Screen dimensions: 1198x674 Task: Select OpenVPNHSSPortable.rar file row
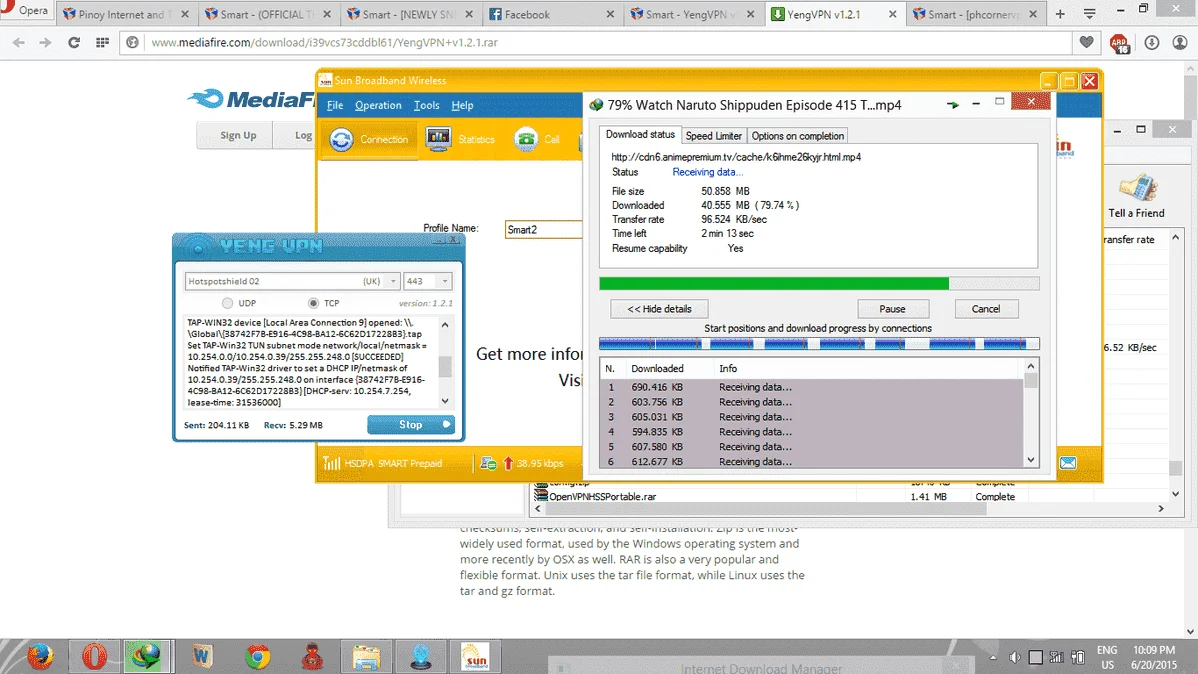[848, 497]
